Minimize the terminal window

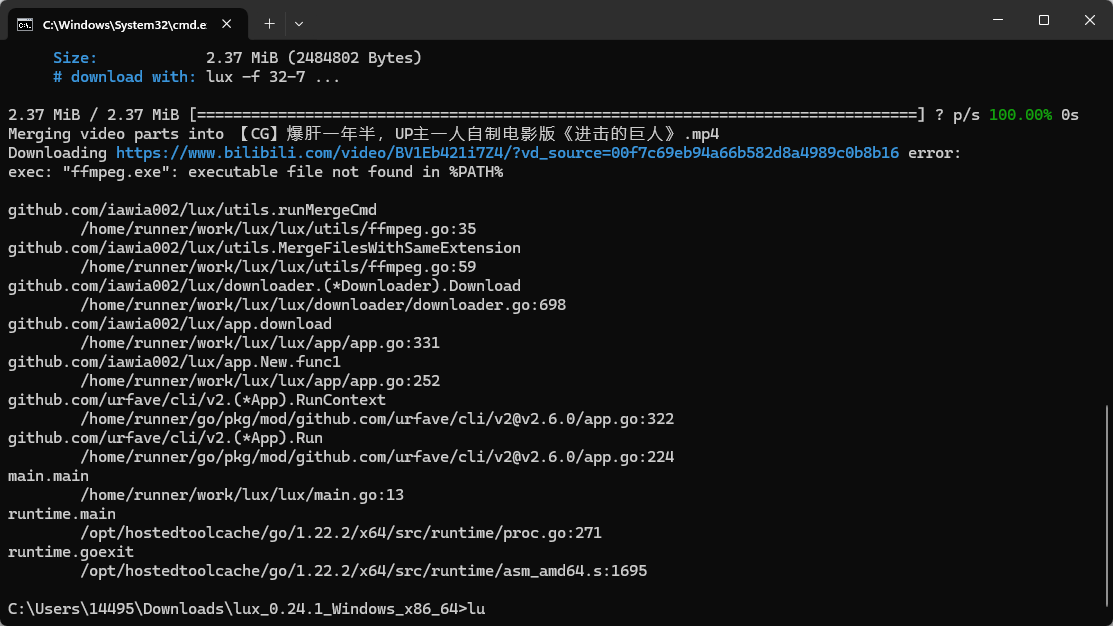tap(997, 20)
